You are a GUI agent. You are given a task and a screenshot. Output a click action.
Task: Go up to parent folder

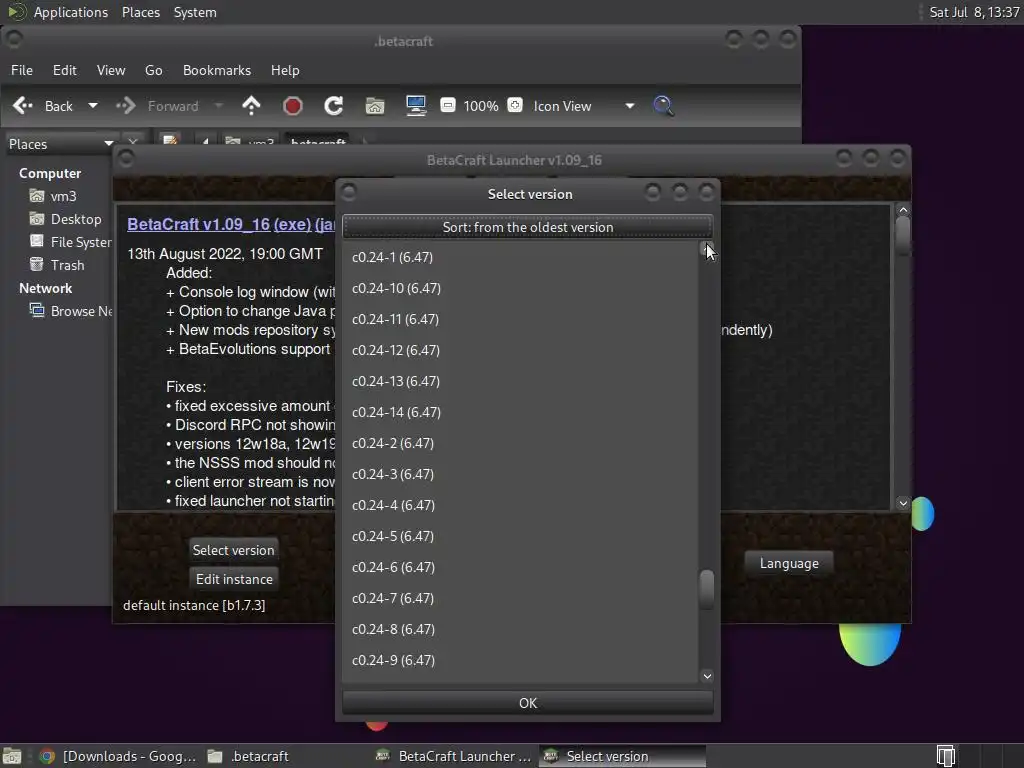point(251,106)
